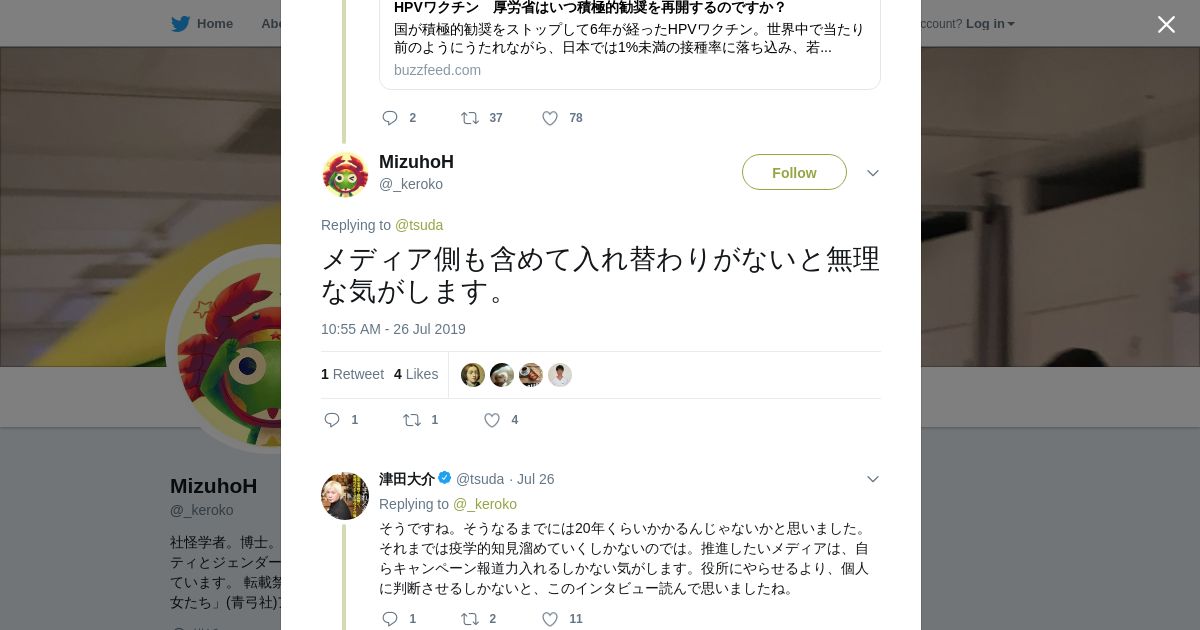Open more options for MizuhoH's tweet

(873, 173)
